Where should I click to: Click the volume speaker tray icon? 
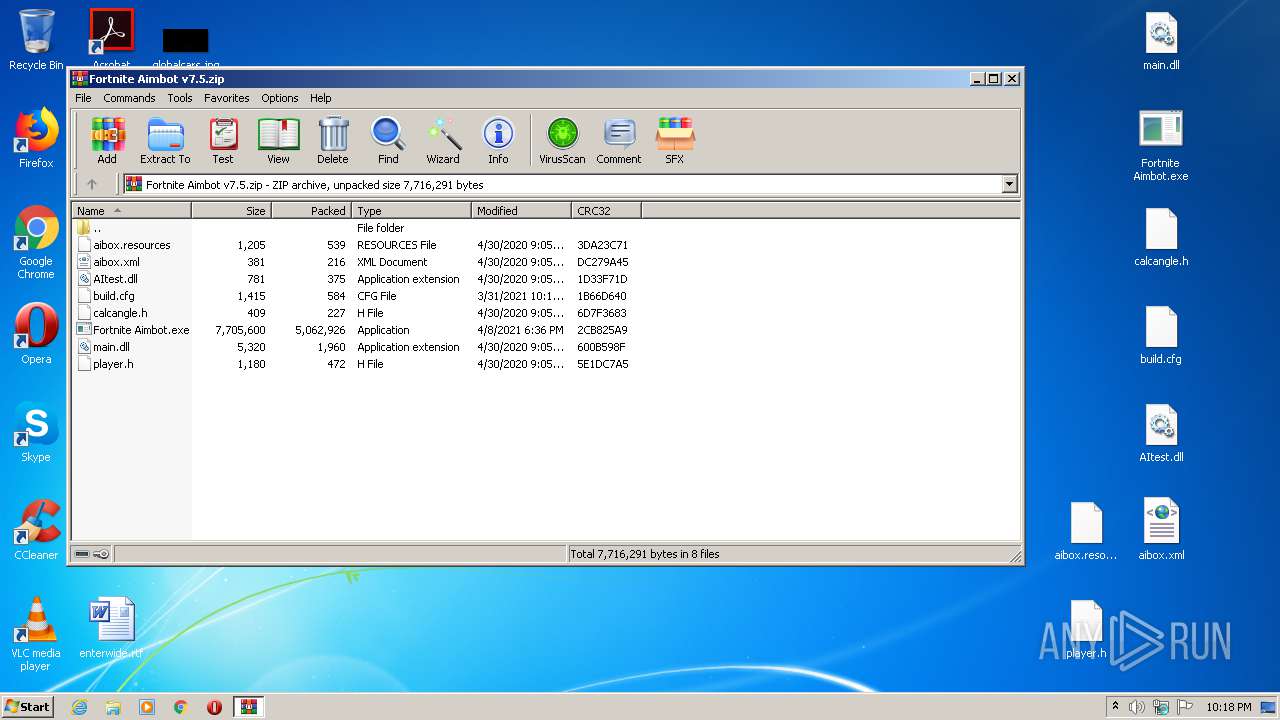[1137, 707]
